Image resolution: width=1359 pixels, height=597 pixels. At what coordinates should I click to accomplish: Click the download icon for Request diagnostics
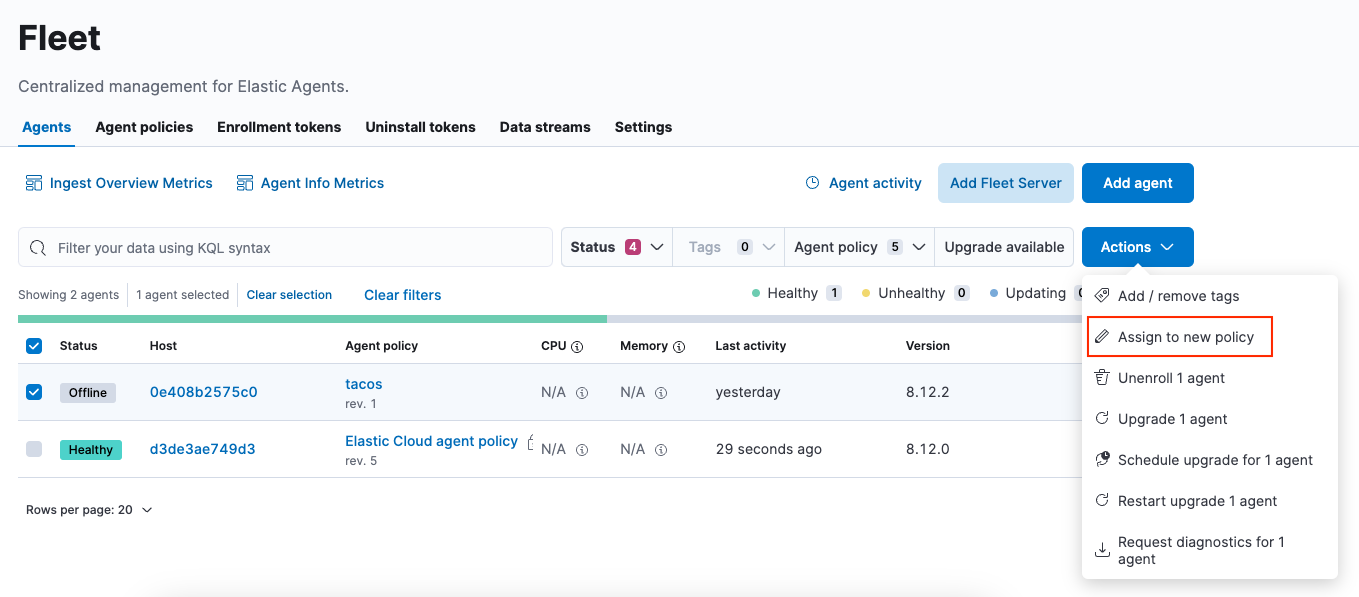pyautogui.click(x=1102, y=549)
